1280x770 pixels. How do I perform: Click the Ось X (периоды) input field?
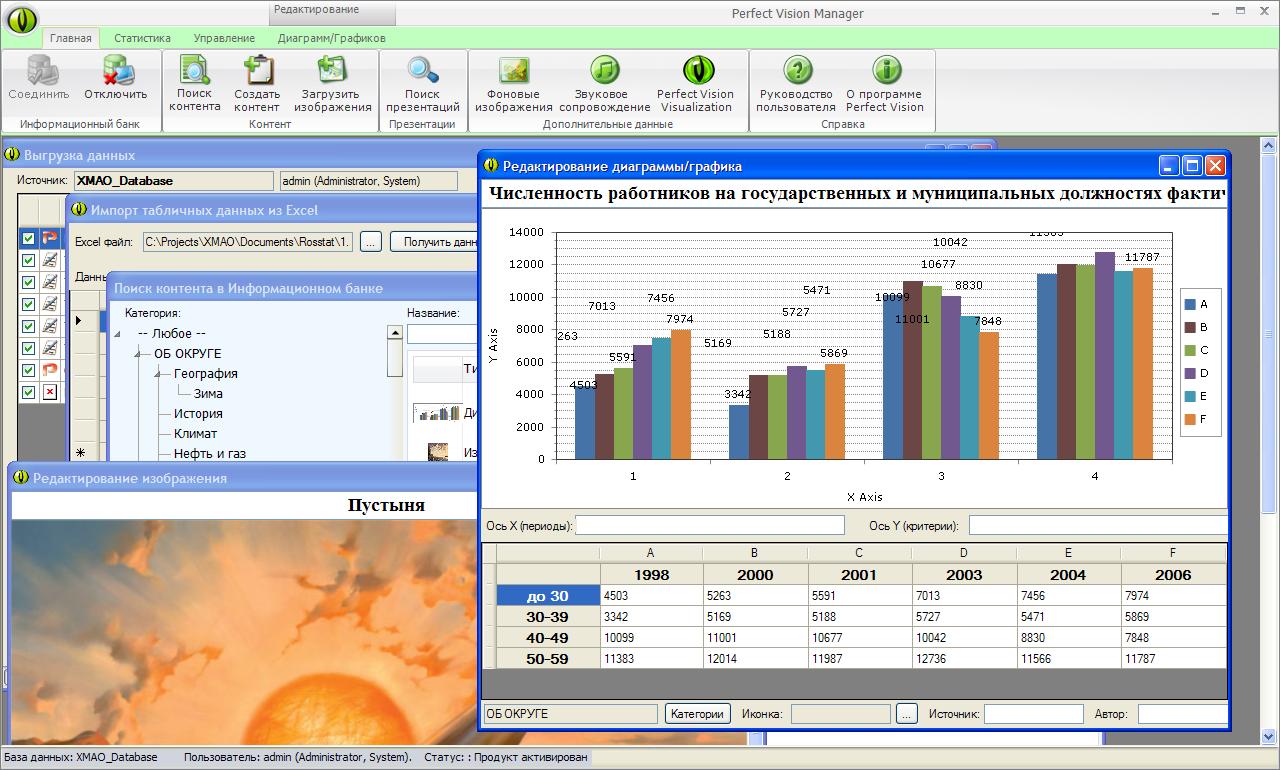pos(710,526)
